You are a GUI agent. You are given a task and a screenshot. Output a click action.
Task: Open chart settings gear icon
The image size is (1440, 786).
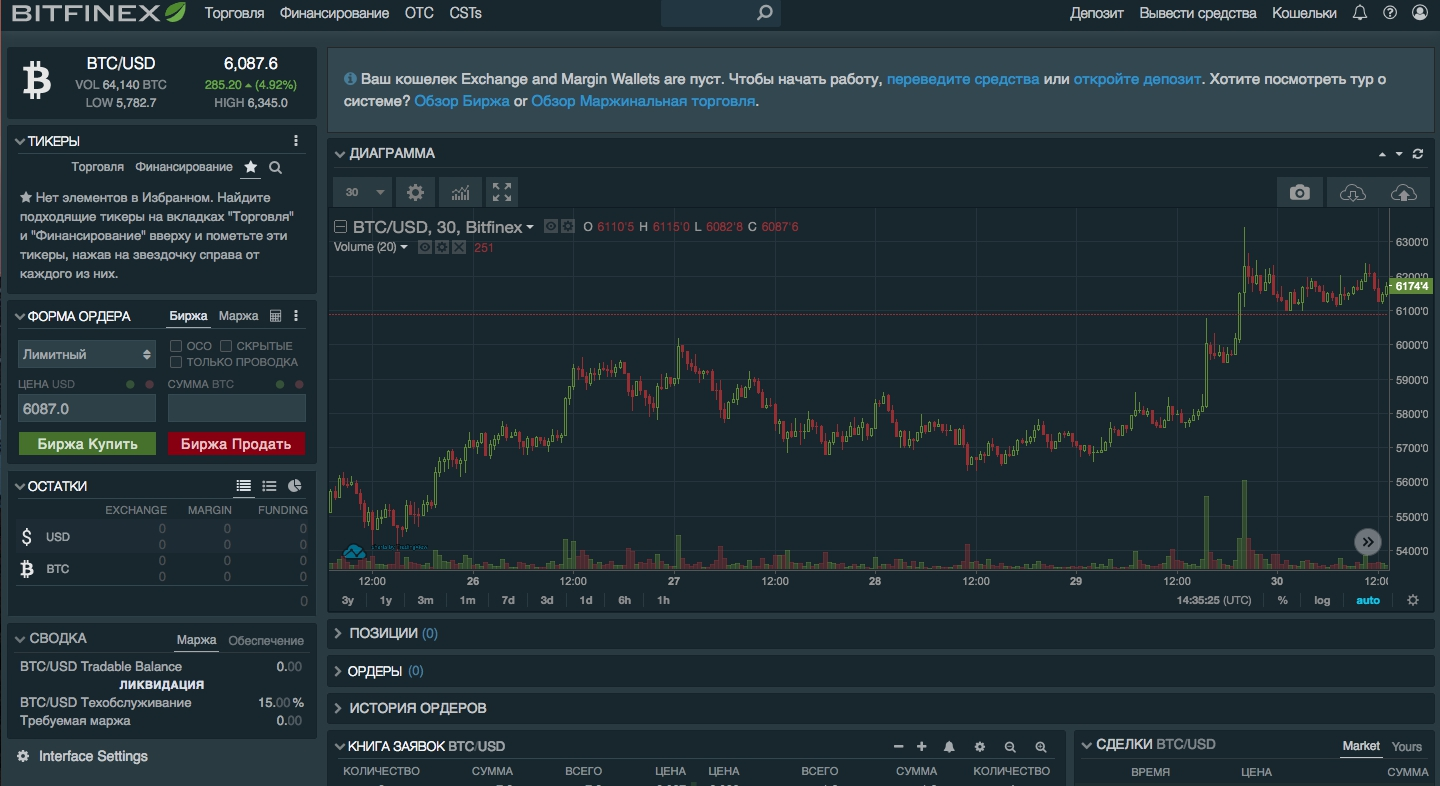point(415,193)
